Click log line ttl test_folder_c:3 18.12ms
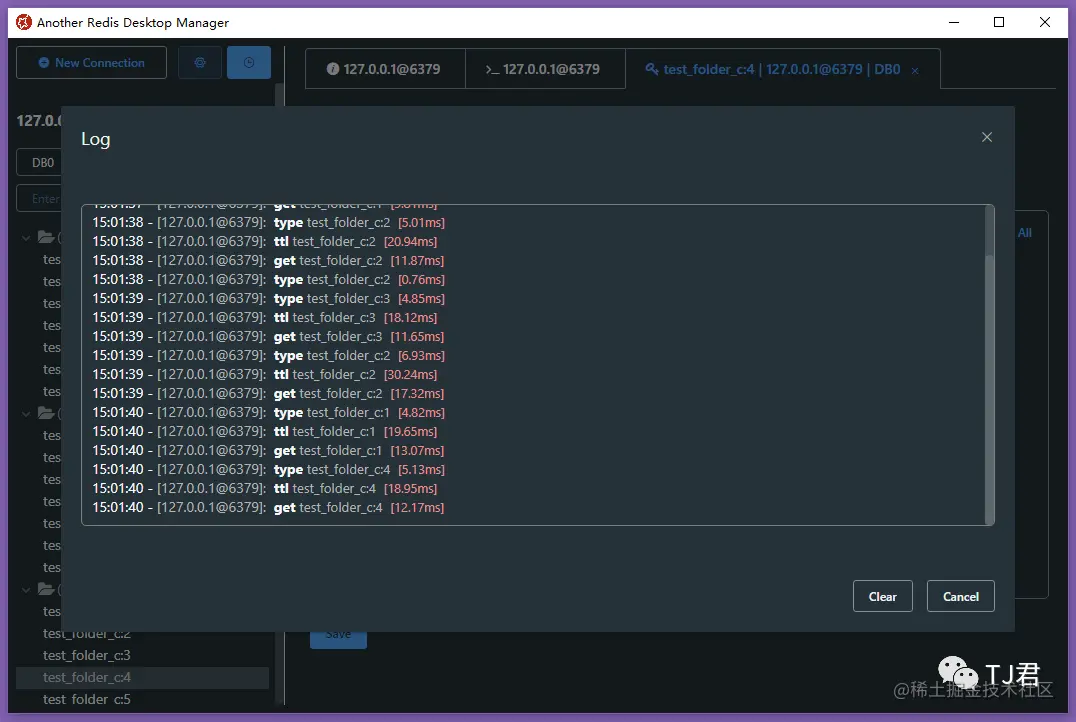Image resolution: width=1076 pixels, height=722 pixels. click(x=265, y=318)
